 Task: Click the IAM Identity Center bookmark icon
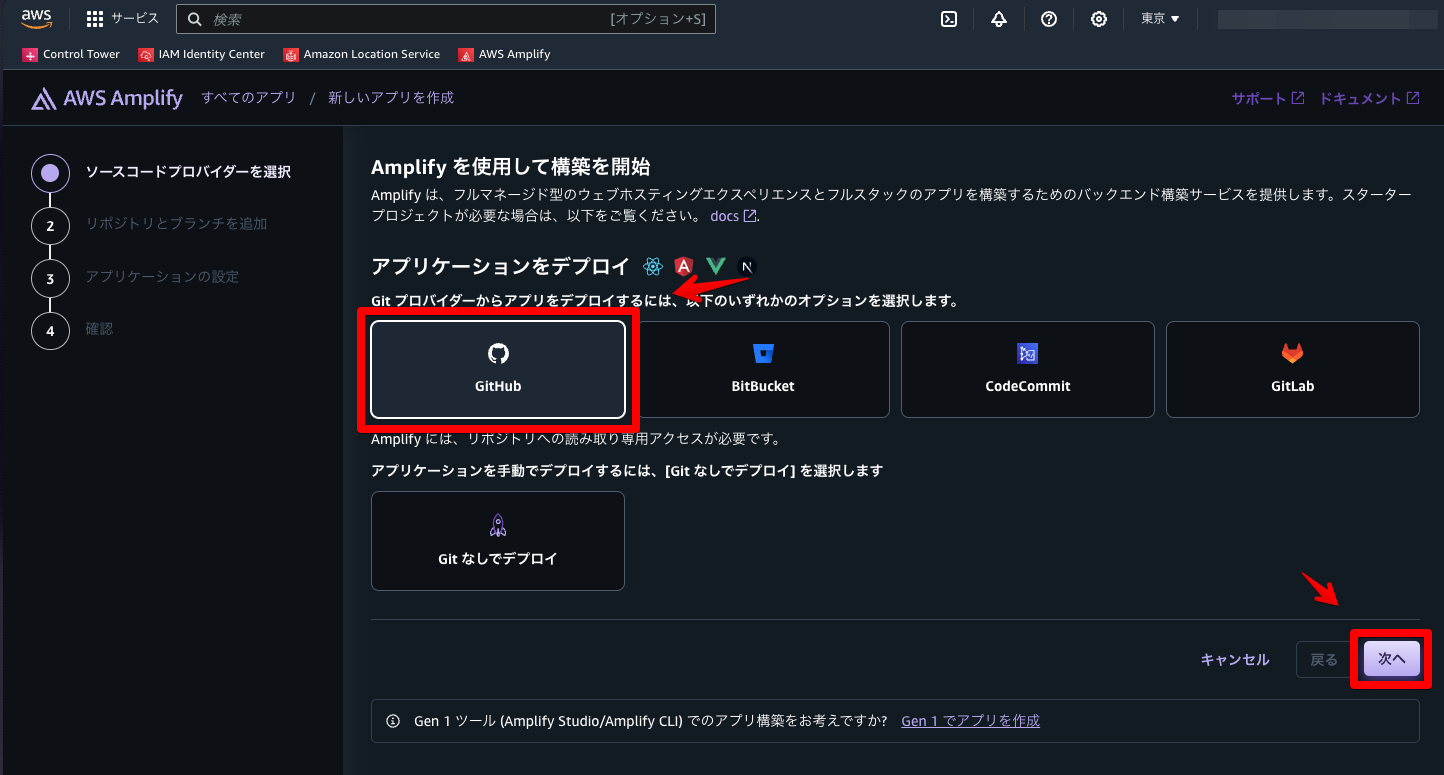pyautogui.click(x=146, y=55)
